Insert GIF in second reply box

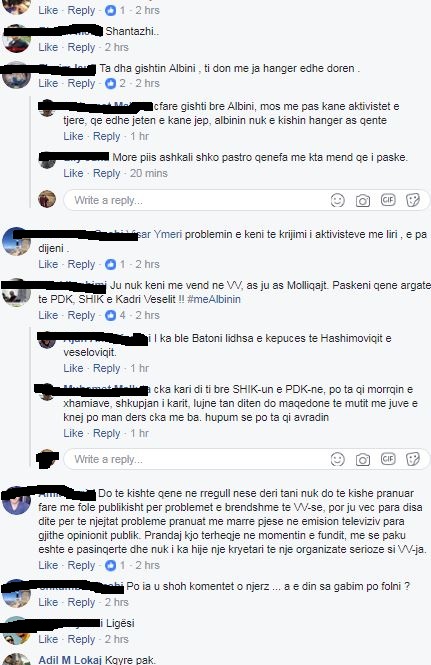coord(388,458)
